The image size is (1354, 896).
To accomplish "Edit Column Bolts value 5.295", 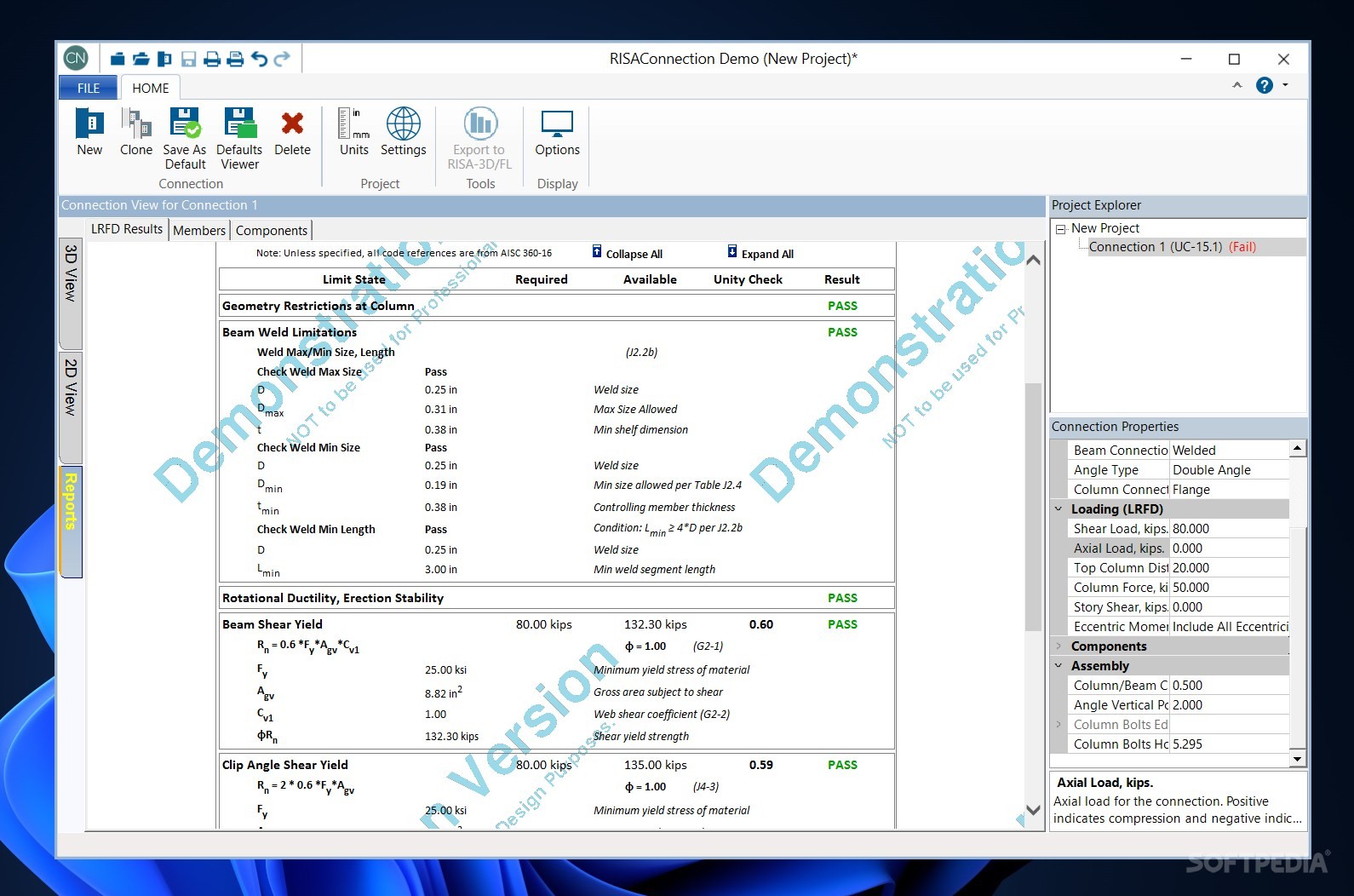I will coord(1229,744).
